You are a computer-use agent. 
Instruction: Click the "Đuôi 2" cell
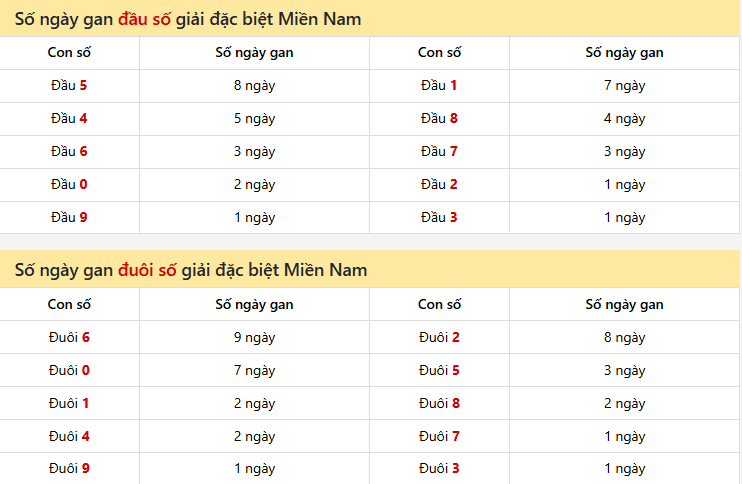tap(439, 338)
